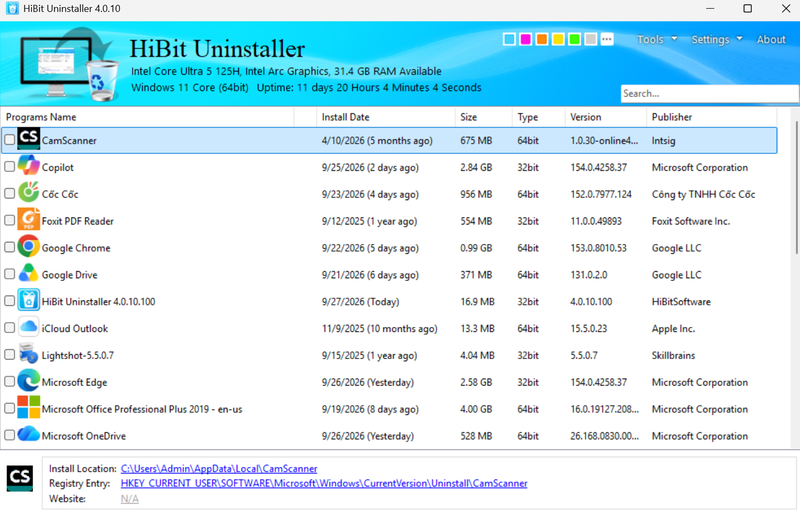
Task: Sort by Publisher column header
Action: 712,117
